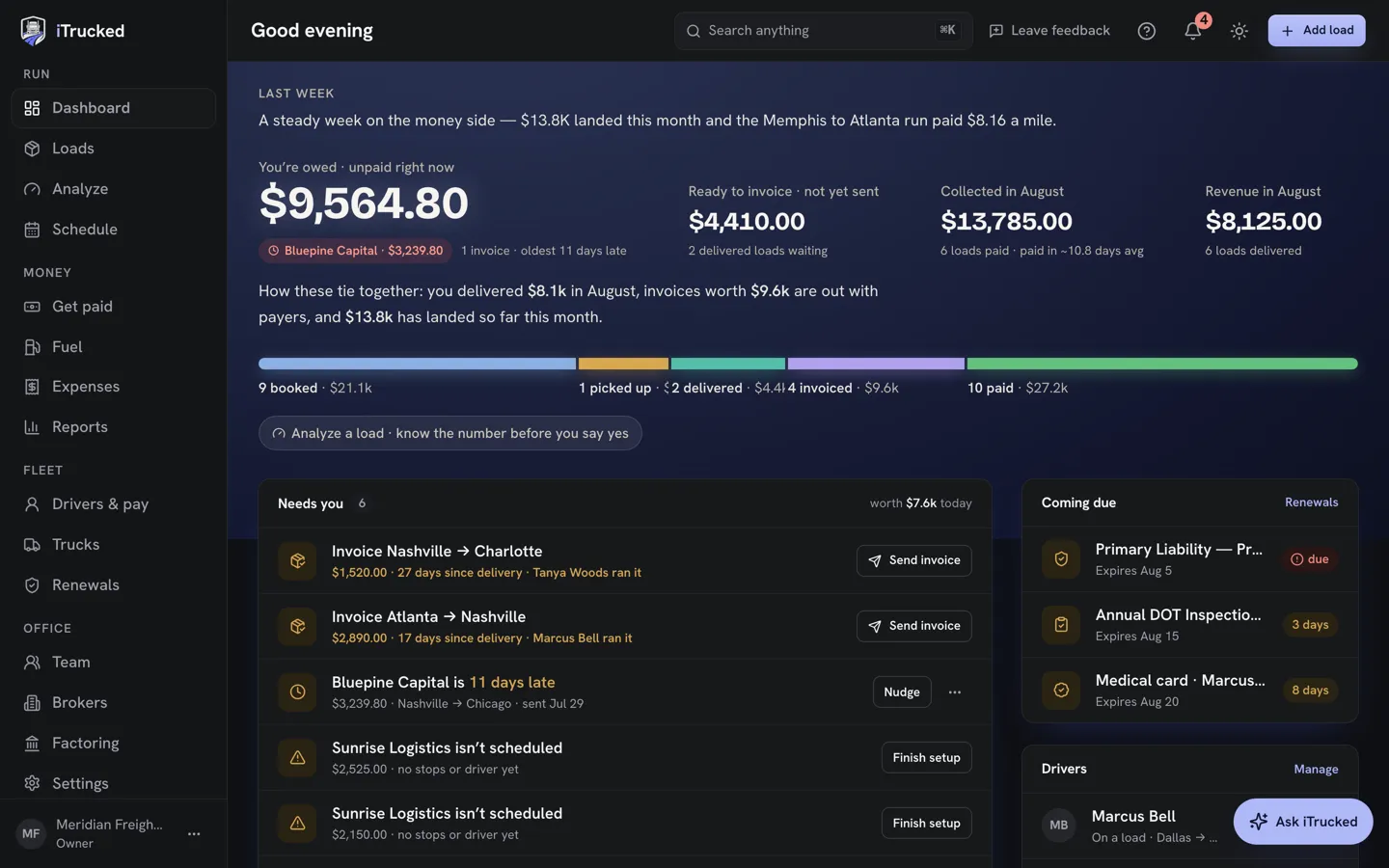The image size is (1389, 868).
Task: Open the Renewals link in Coming due
Action: point(1311,502)
